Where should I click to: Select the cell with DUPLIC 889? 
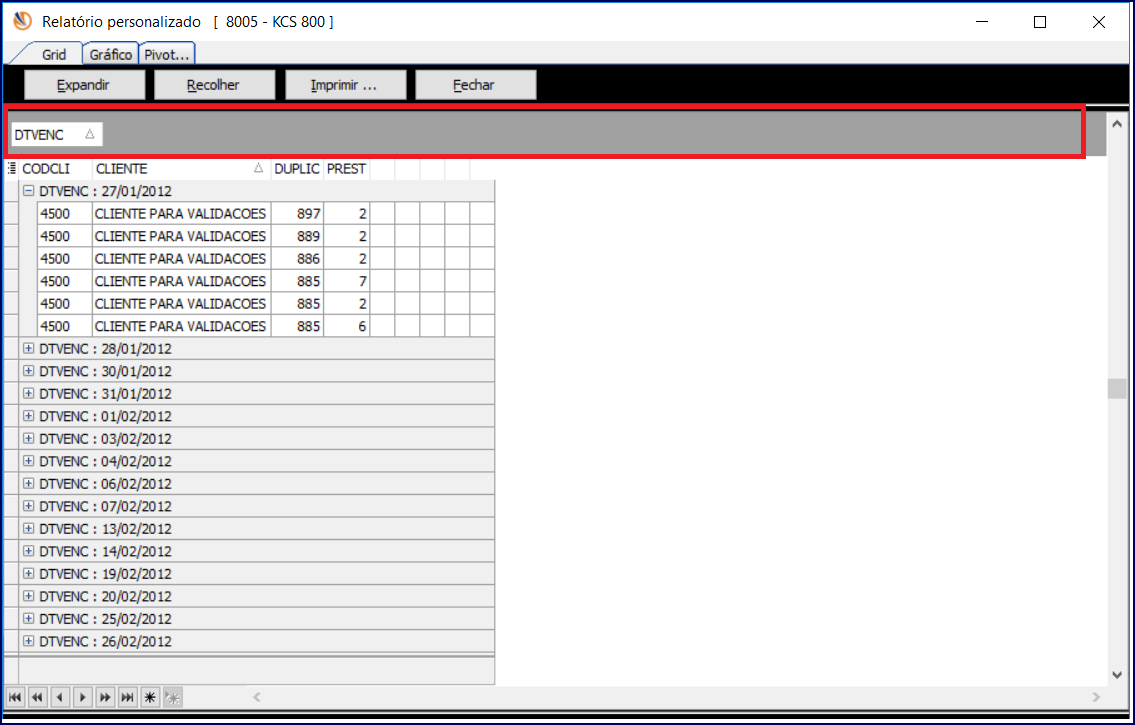[297, 236]
